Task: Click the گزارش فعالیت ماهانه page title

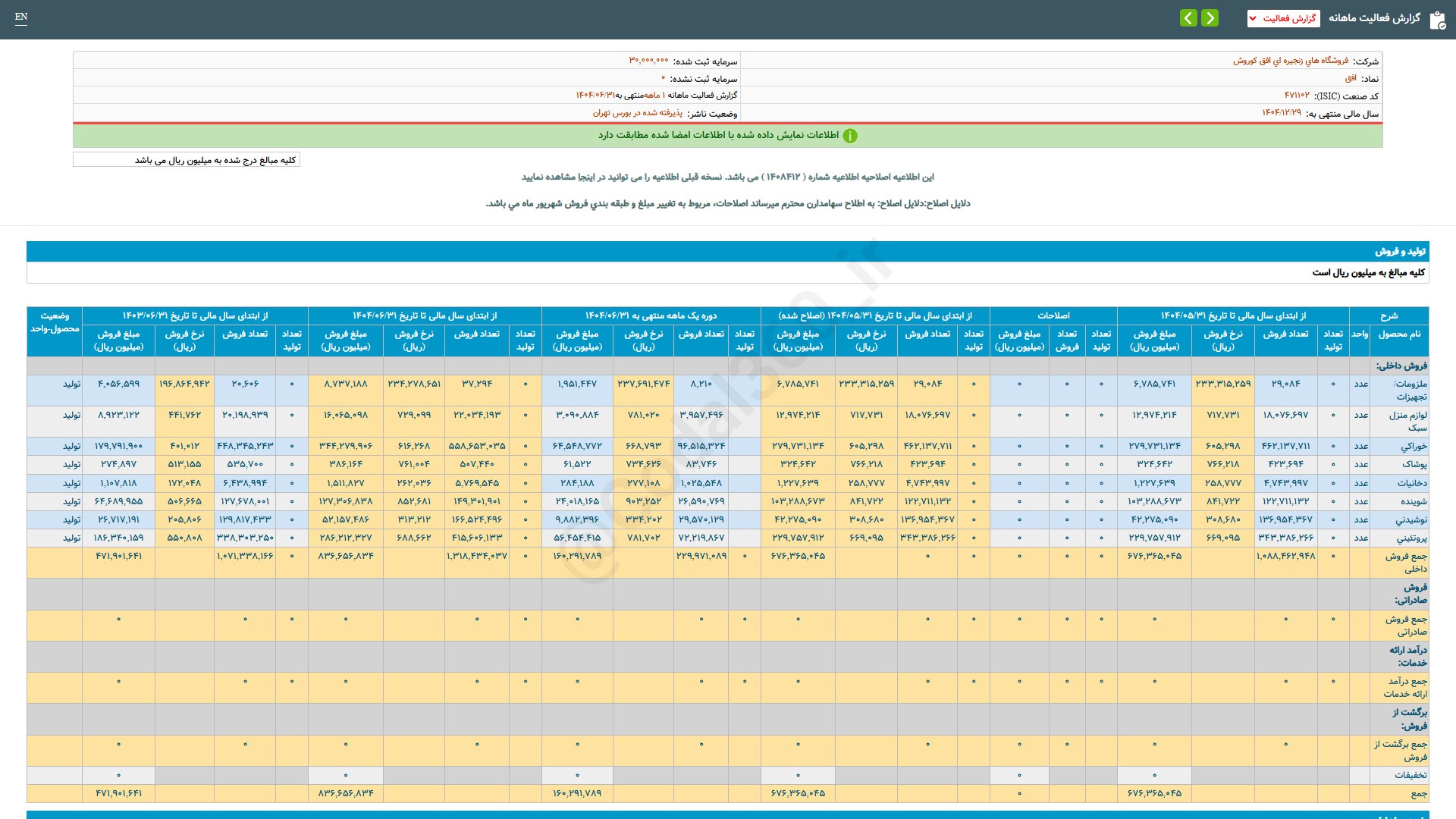Action: point(1373,18)
